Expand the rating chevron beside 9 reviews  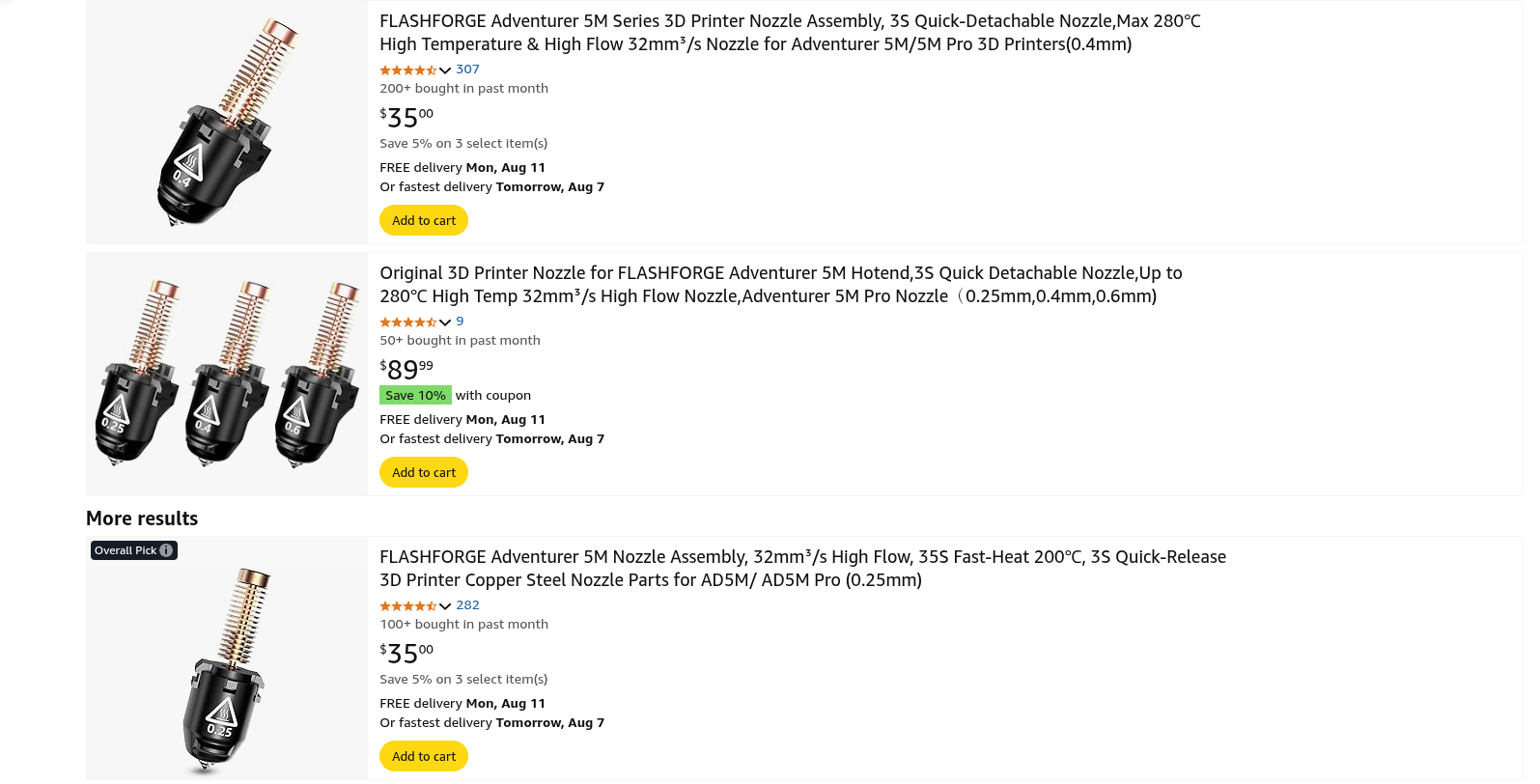tap(445, 322)
